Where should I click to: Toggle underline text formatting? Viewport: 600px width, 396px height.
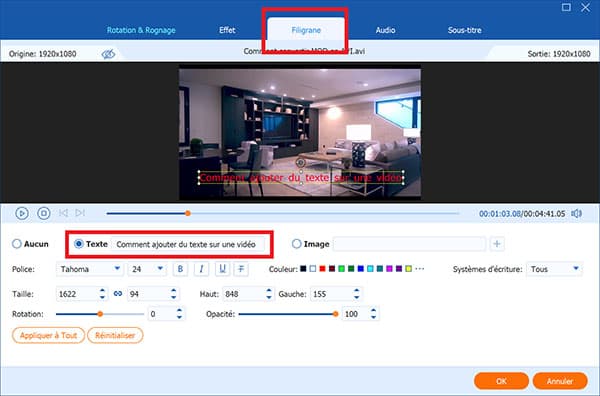point(222,269)
